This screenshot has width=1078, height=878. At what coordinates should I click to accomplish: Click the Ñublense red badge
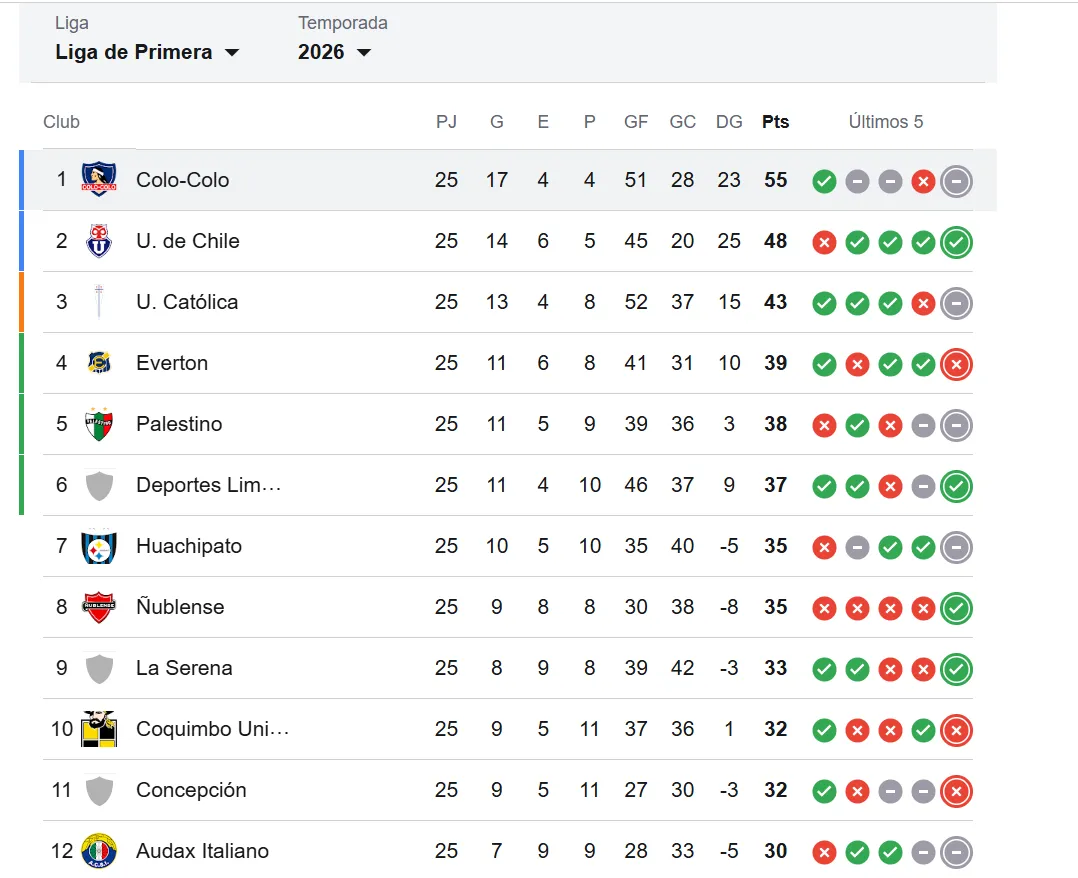click(x=99, y=607)
